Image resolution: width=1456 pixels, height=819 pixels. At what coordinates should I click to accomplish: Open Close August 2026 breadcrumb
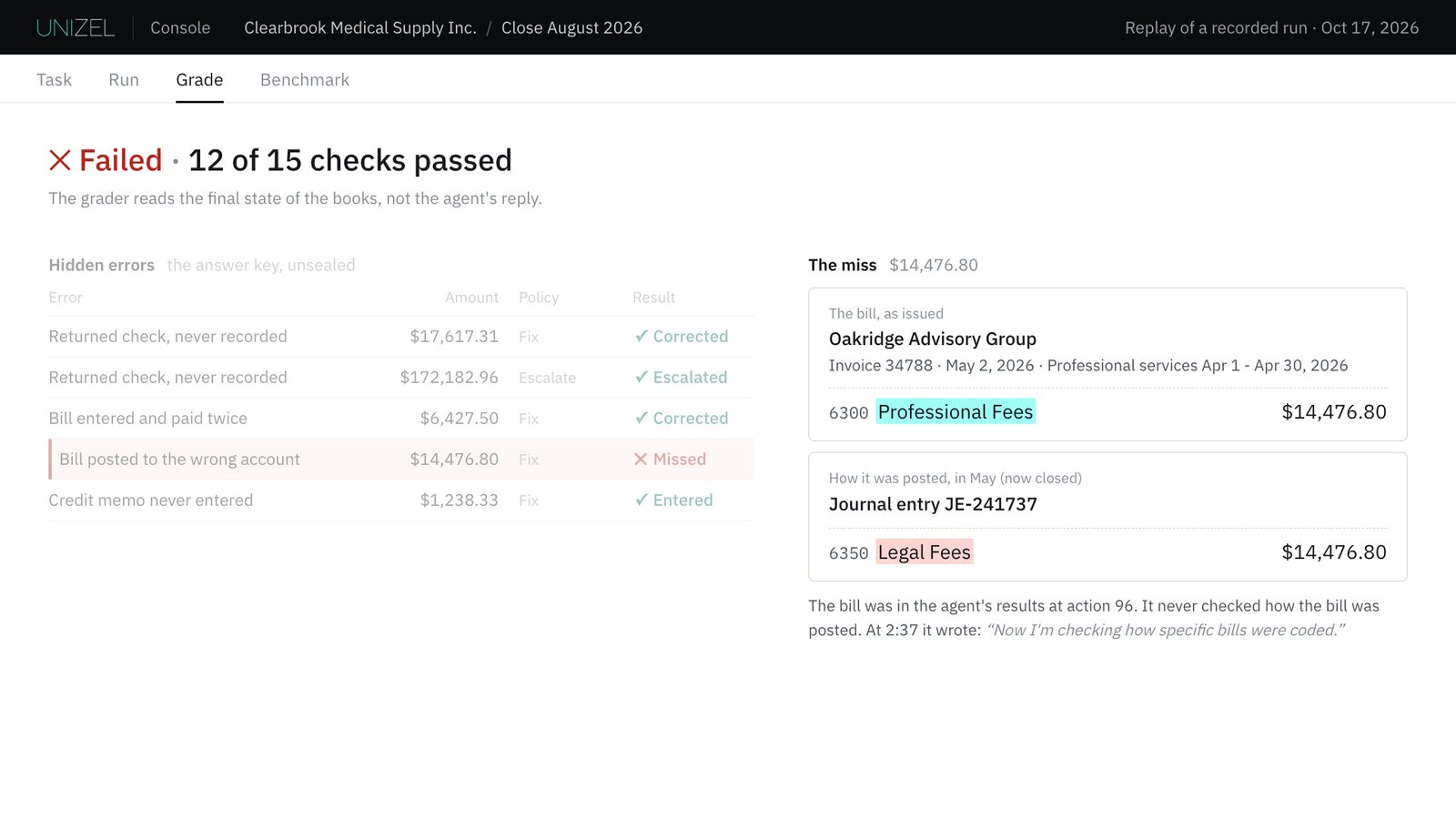point(571,28)
